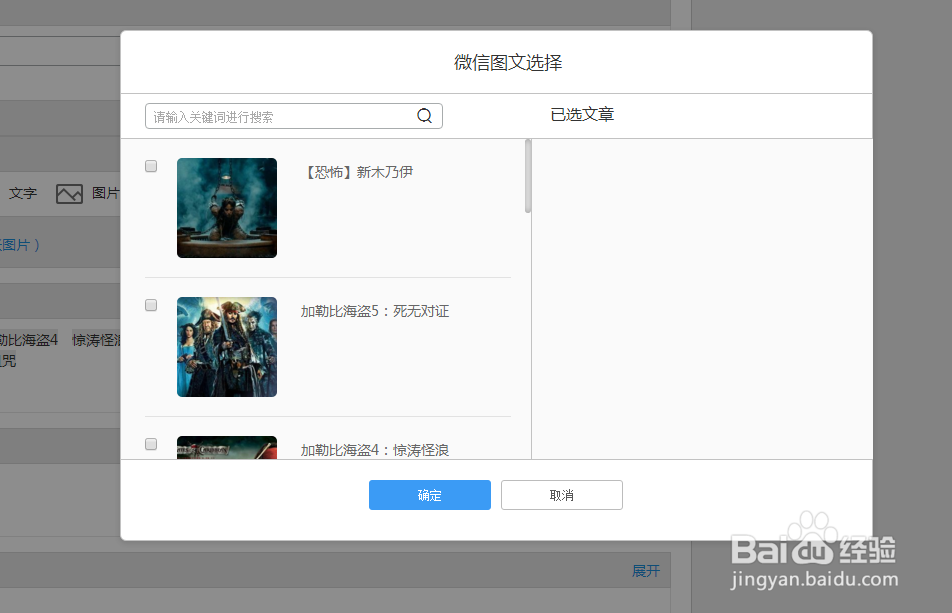Select 文字 option in background page
Image resolution: width=952 pixels, height=613 pixels.
23,194
